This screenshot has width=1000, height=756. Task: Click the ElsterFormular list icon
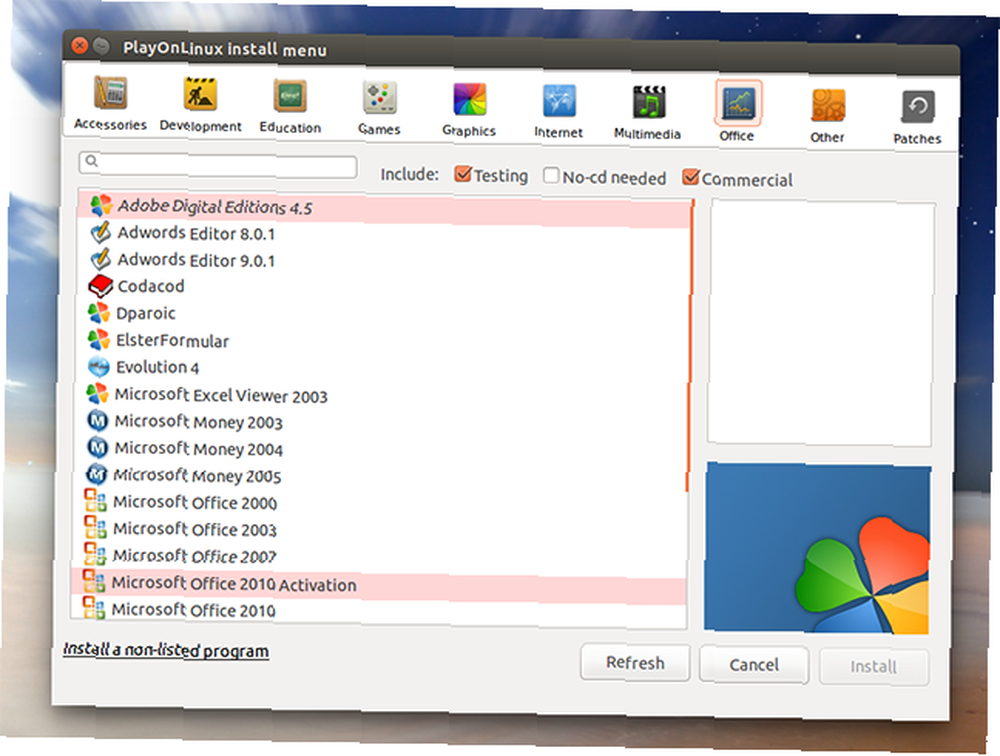click(99, 339)
